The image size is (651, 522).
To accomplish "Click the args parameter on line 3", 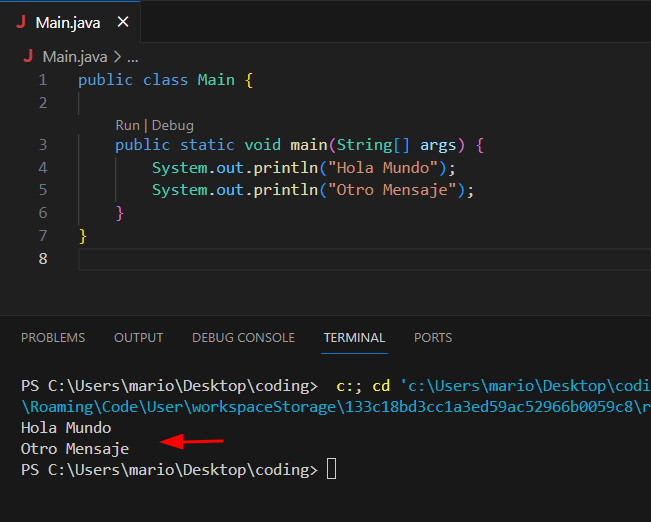I will [438, 145].
